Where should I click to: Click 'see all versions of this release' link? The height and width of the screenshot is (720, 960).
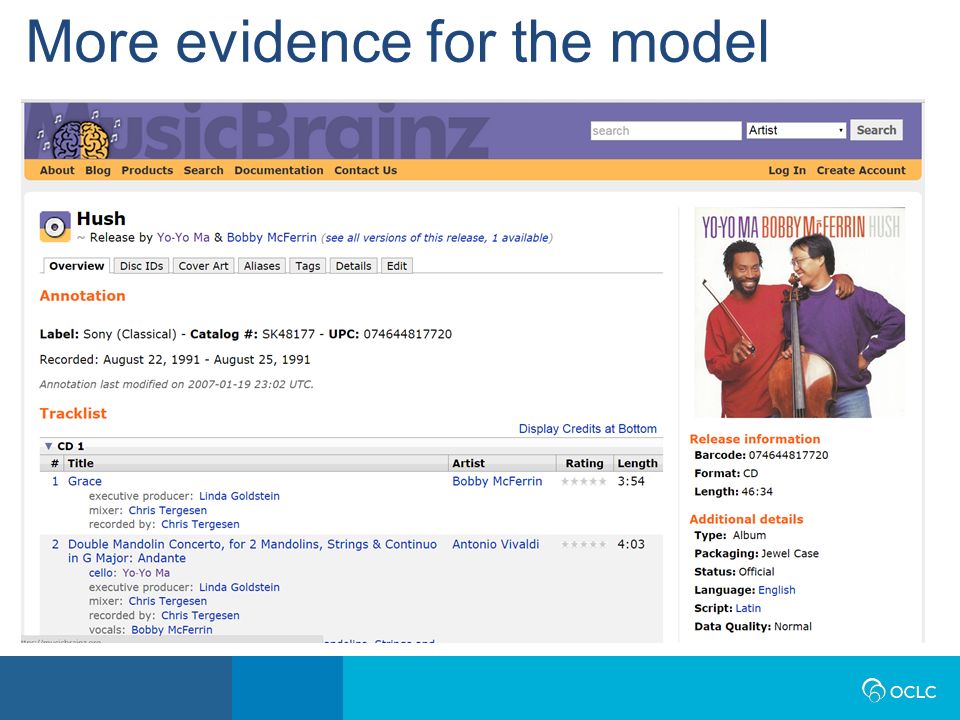coord(437,238)
